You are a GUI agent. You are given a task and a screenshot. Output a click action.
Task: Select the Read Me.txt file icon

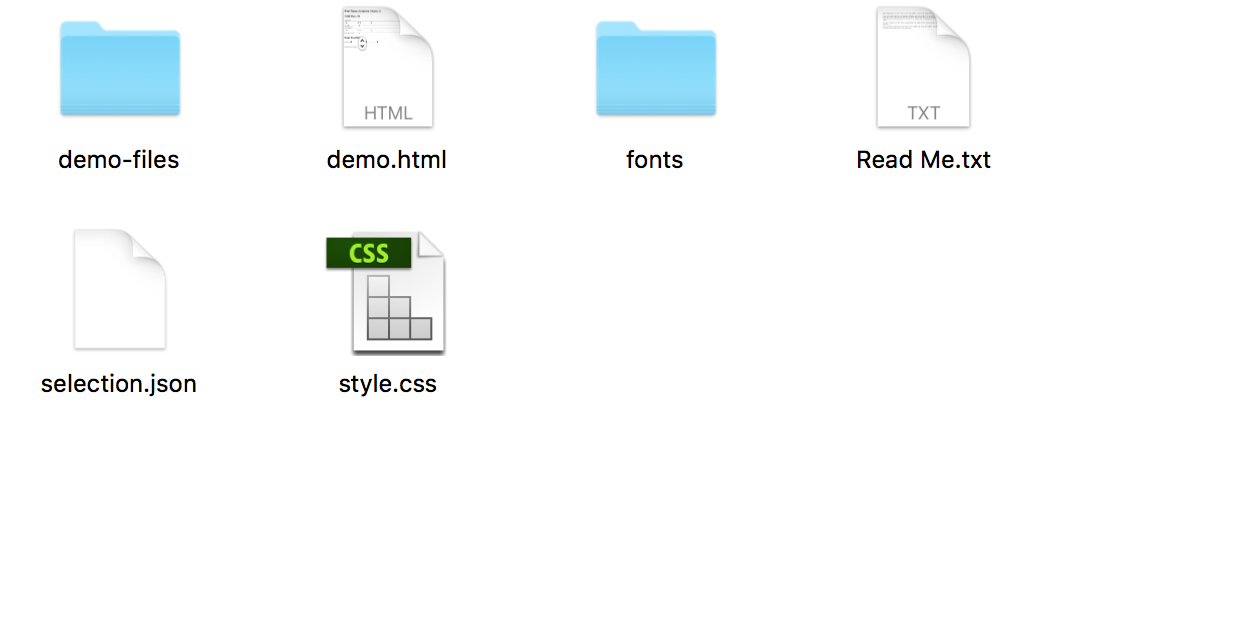pyautogui.click(x=923, y=67)
